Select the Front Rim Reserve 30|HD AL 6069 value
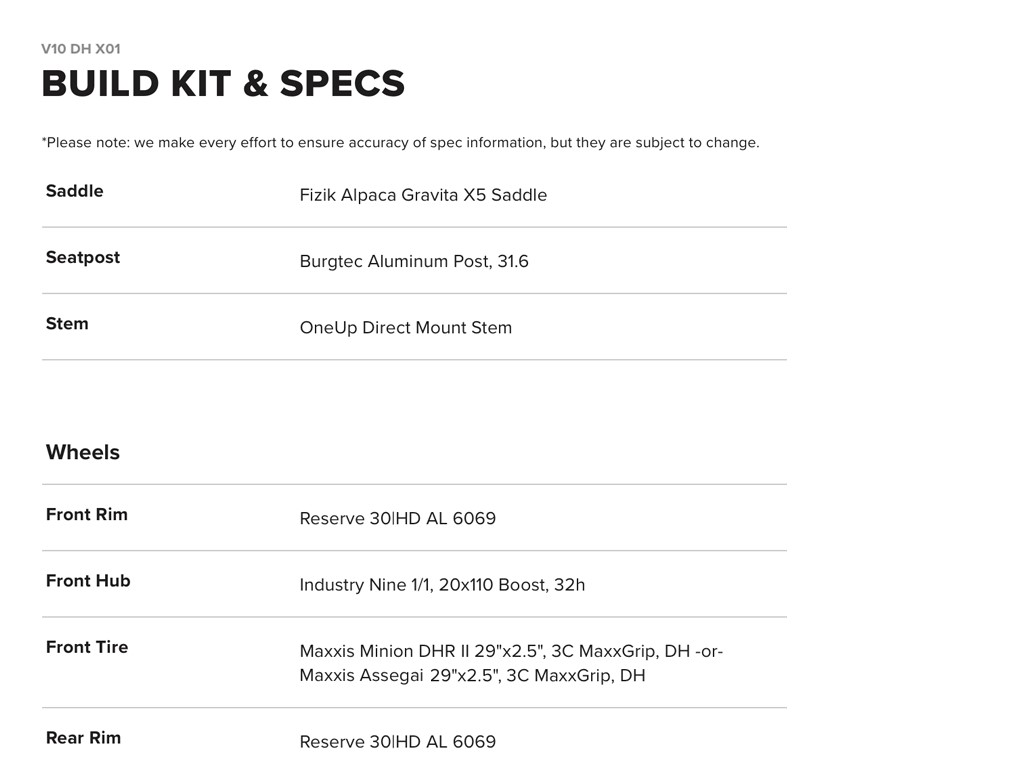This screenshot has width=1024, height=768. 398,518
